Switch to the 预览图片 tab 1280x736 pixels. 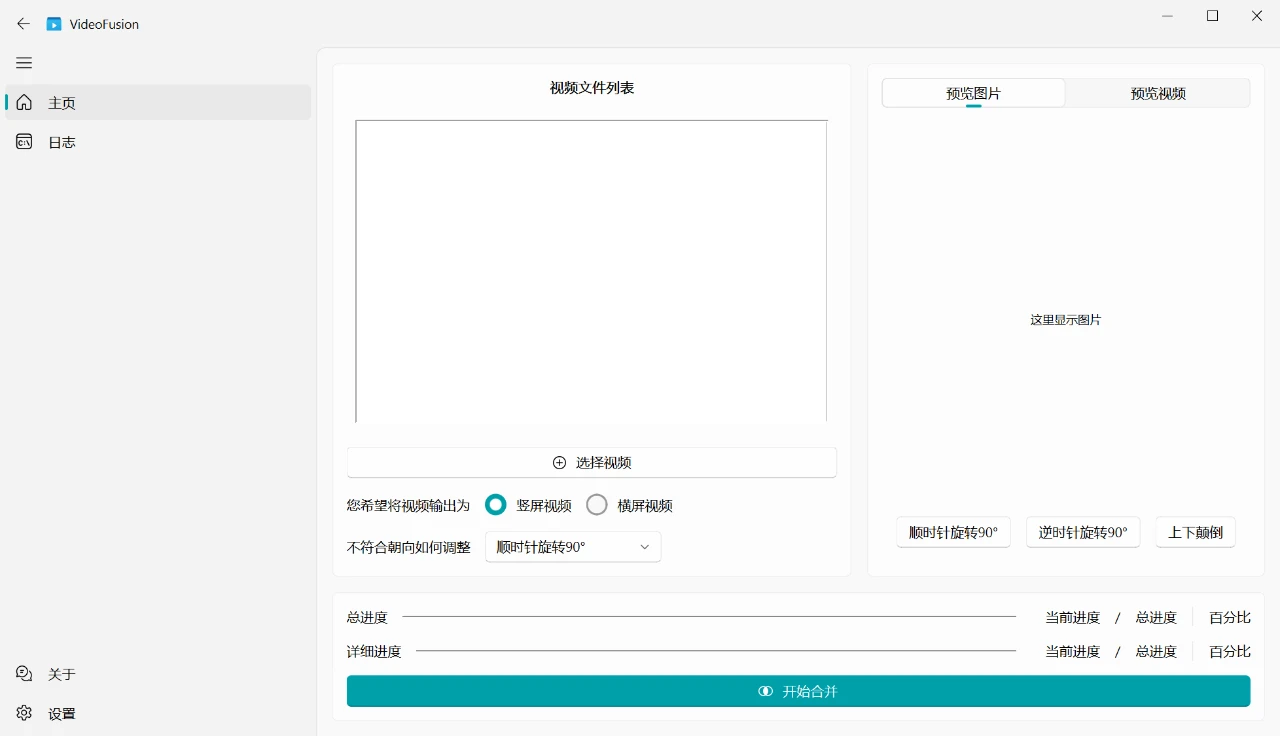[973, 93]
